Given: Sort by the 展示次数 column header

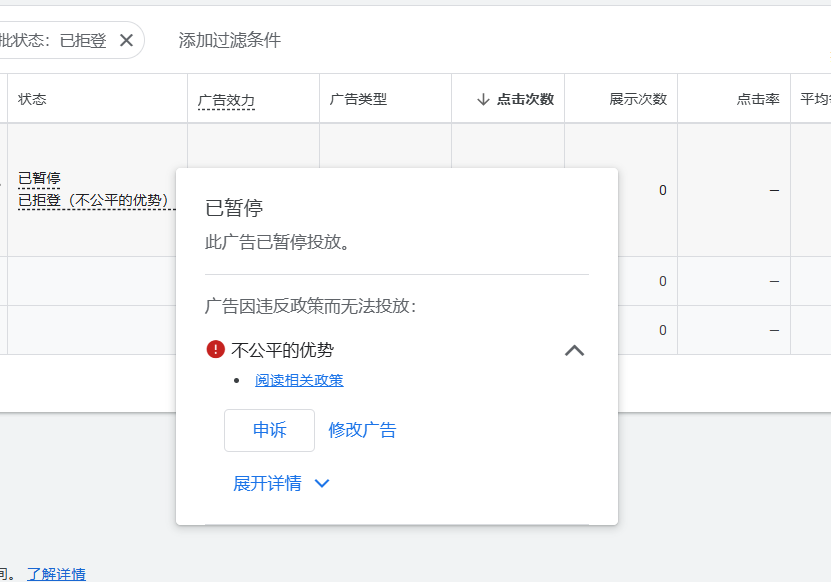Looking at the screenshot, I should (x=638, y=99).
